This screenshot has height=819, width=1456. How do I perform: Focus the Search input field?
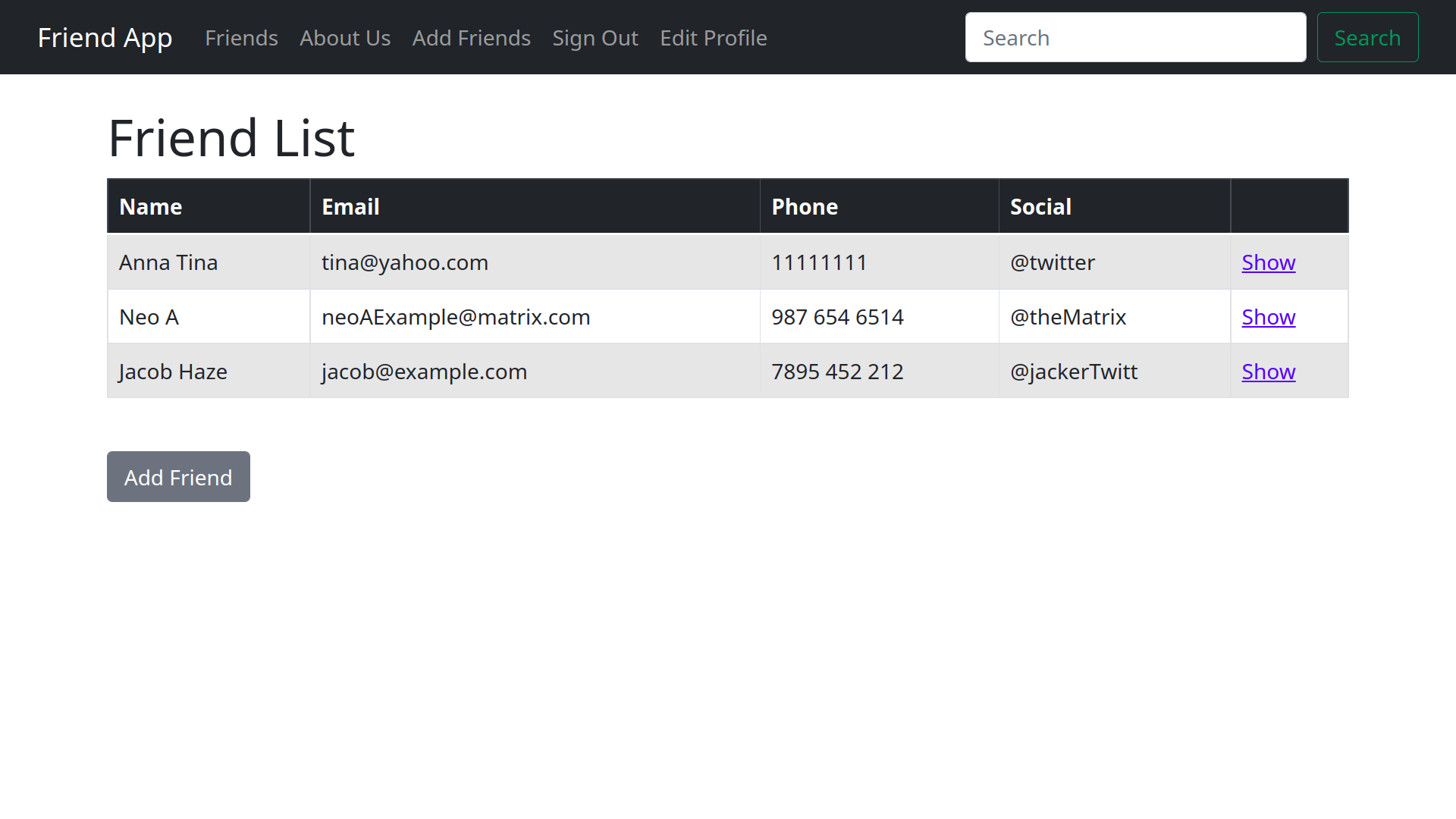point(1134,38)
